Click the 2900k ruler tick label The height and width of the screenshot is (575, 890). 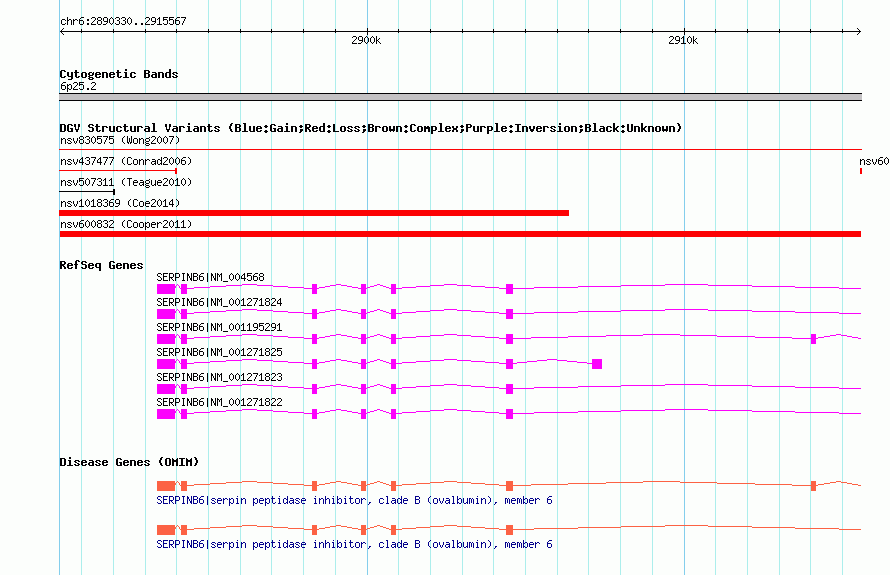coord(366,40)
